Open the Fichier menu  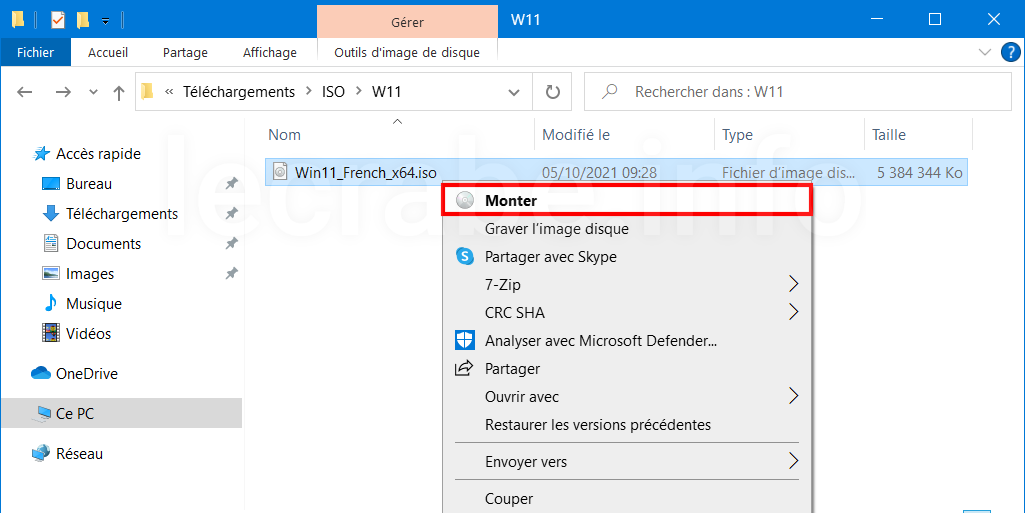(x=35, y=52)
